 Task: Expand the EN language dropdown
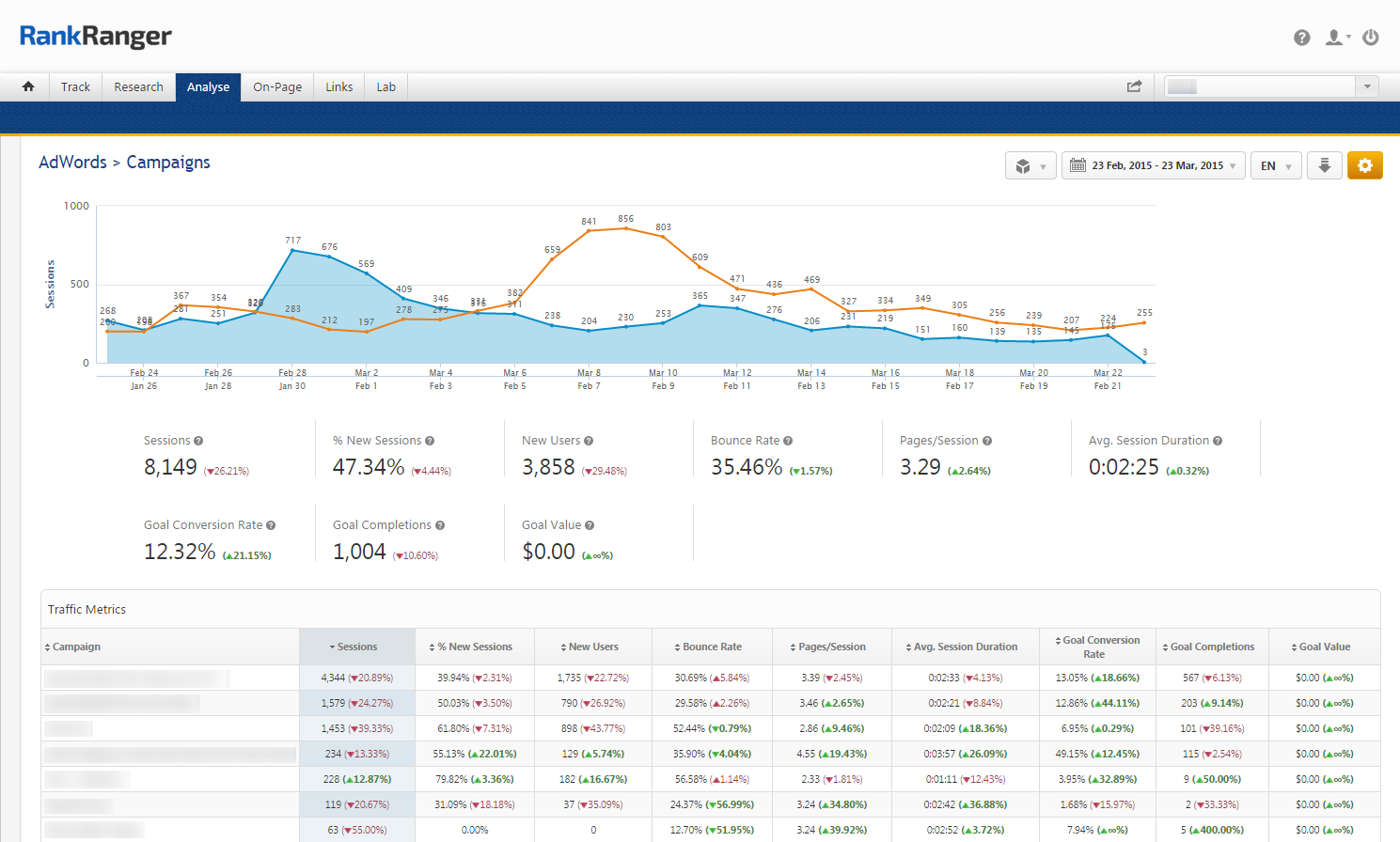[1276, 165]
